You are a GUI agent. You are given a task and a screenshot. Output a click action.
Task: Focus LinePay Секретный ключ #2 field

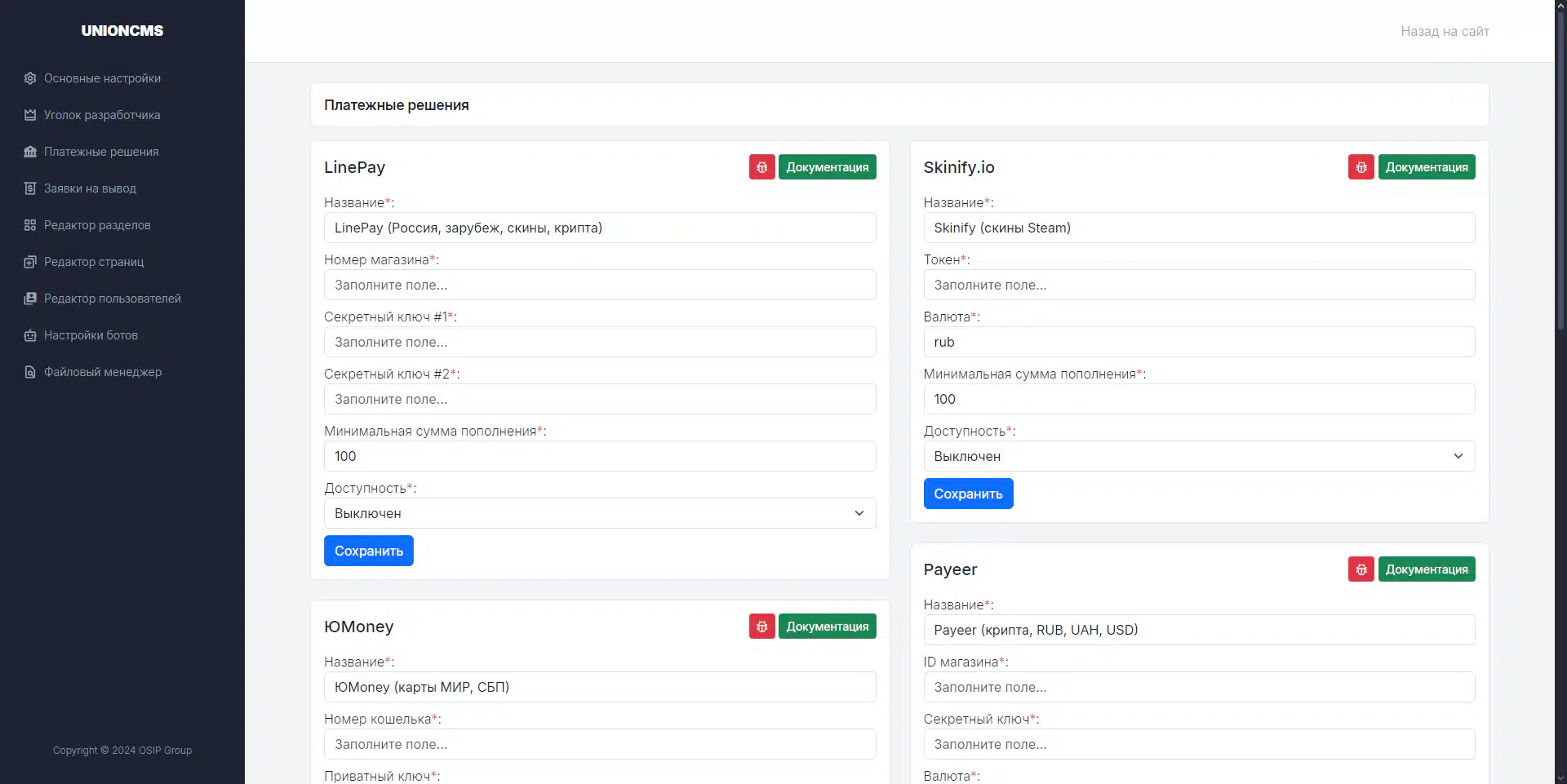600,399
